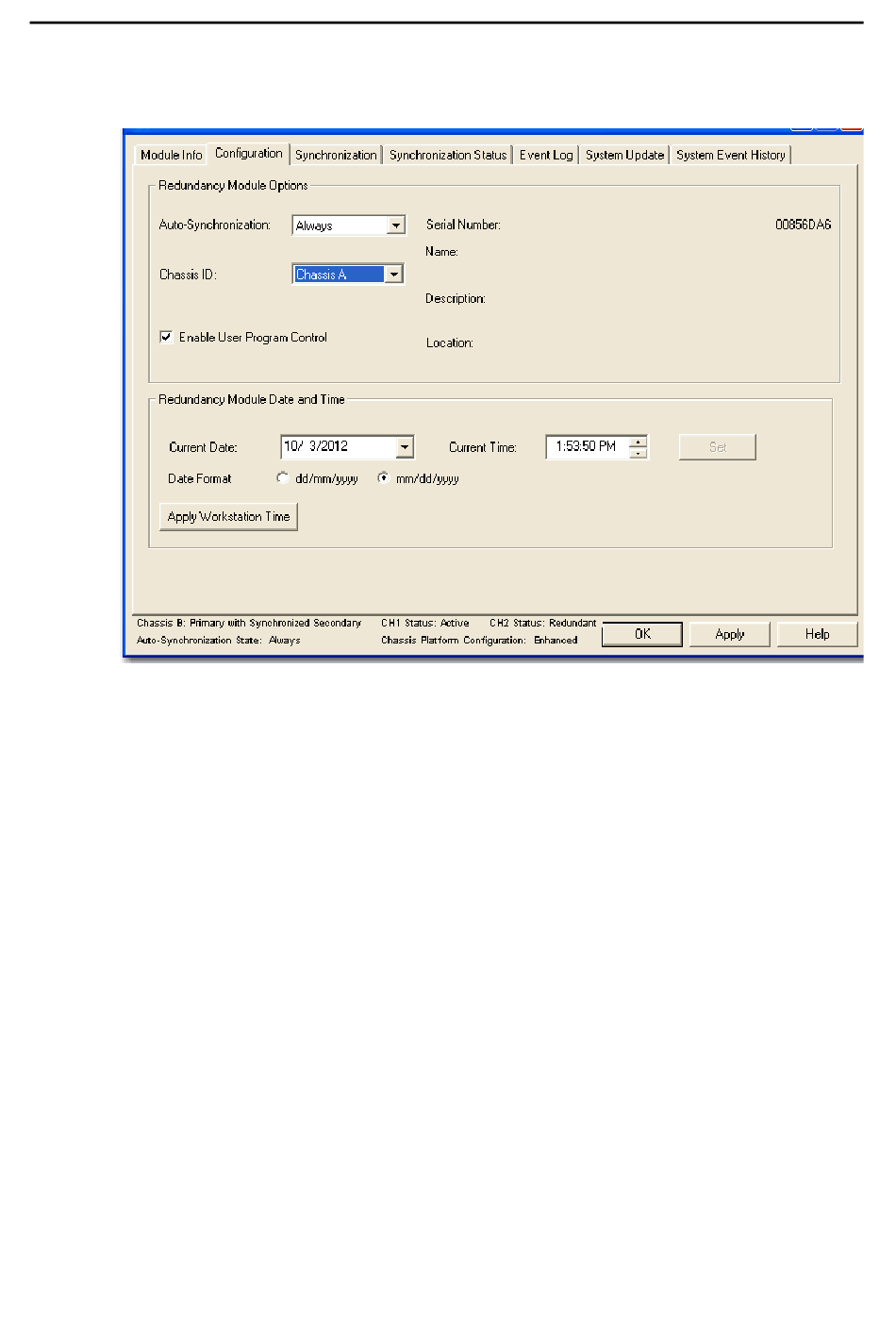Screen dimensions: 896x1319
Task: Click the Apply Workstation Time button
Action: click(228, 517)
